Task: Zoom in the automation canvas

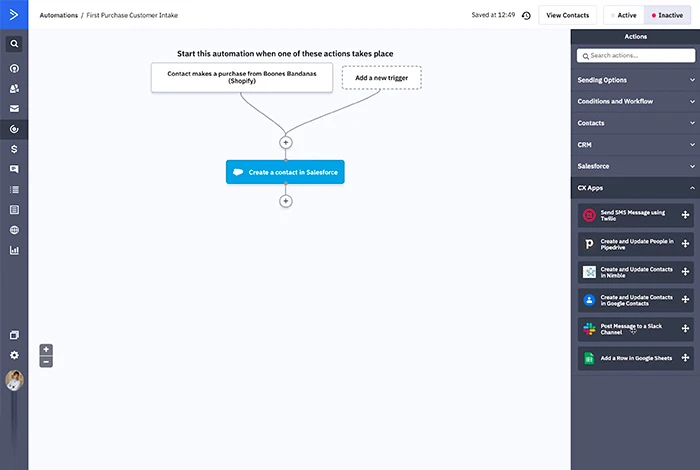Action: (x=46, y=349)
